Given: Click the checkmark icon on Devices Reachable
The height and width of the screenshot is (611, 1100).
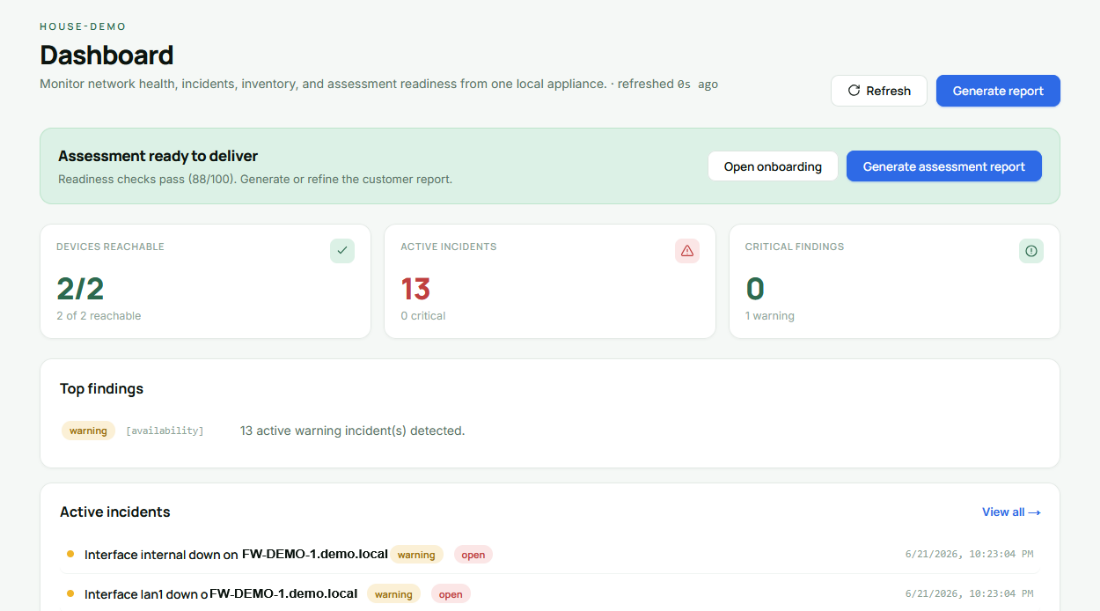Looking at the screenshot, I should [342, 250].
